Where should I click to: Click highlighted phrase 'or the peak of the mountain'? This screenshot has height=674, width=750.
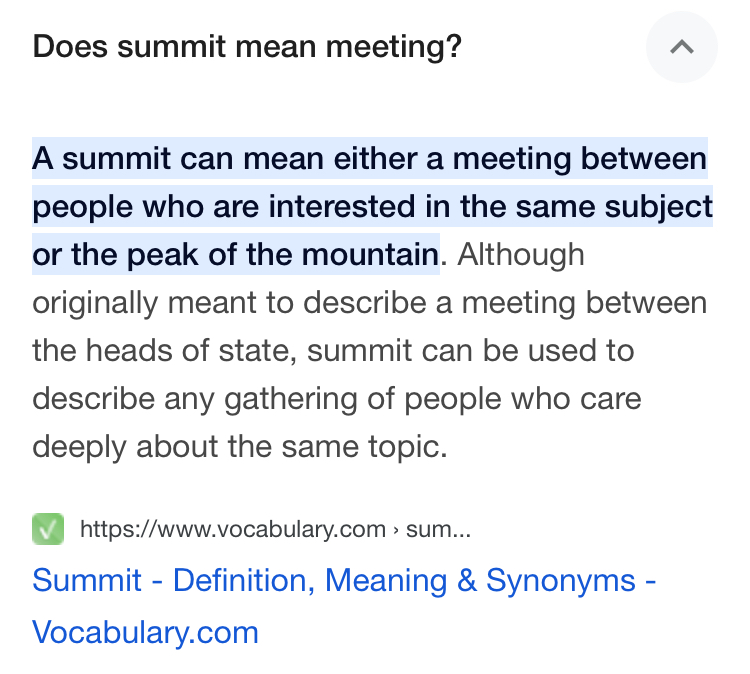click(x=236, y=254)
